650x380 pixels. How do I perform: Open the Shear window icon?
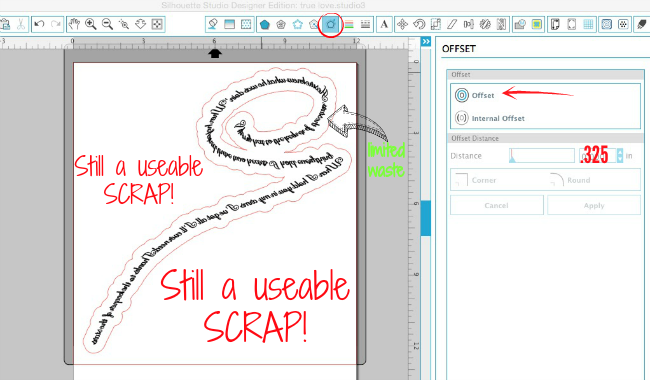(452, 24)
